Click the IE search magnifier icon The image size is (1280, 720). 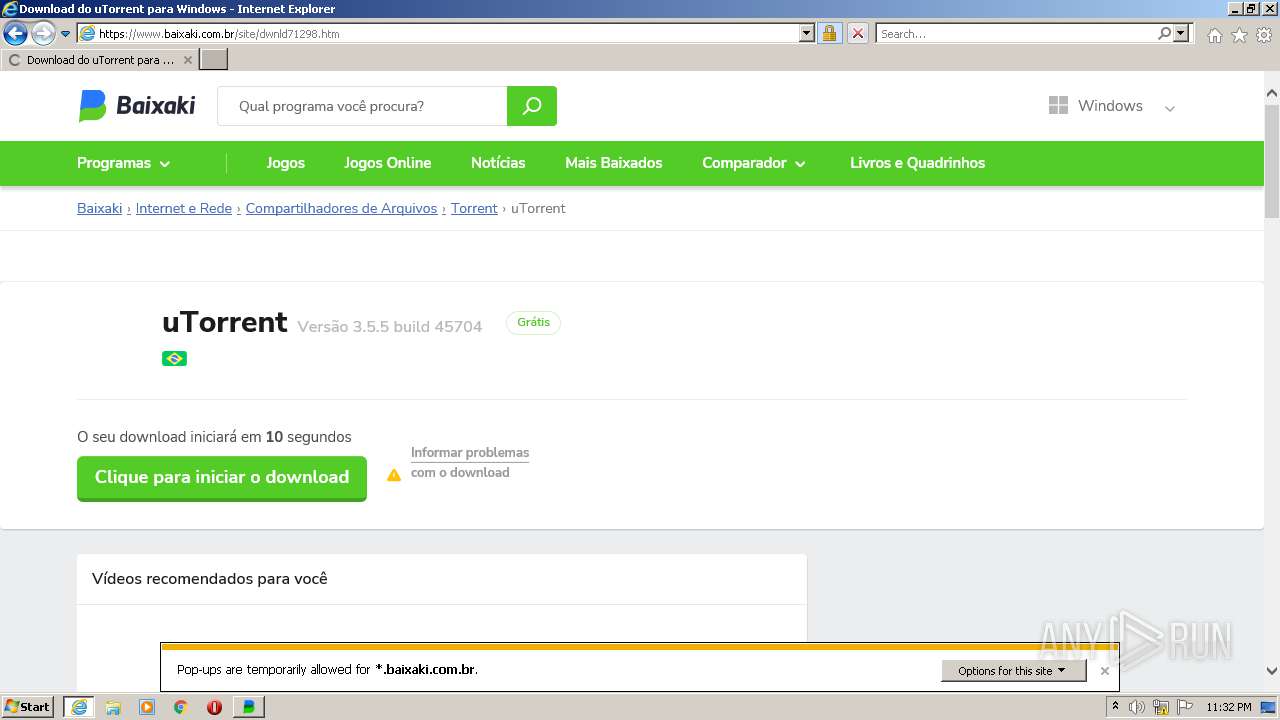click(x=1164, y=33)
